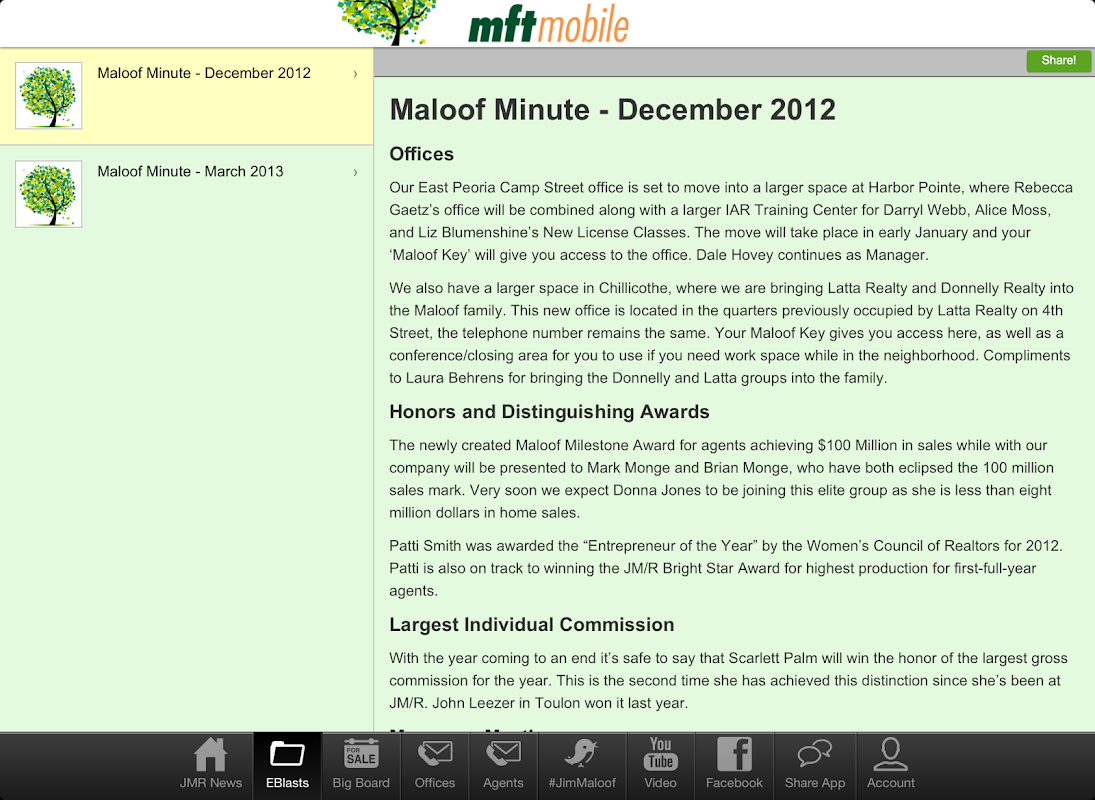Screen dimensions: 1095x800
Task: Select the EBlasts folder icon
Action: click(287, 755)
